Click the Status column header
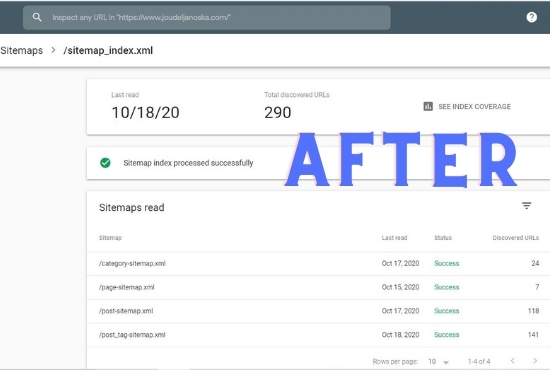The width and height of the screenshot is (550, 370). (x=443, y=238)
